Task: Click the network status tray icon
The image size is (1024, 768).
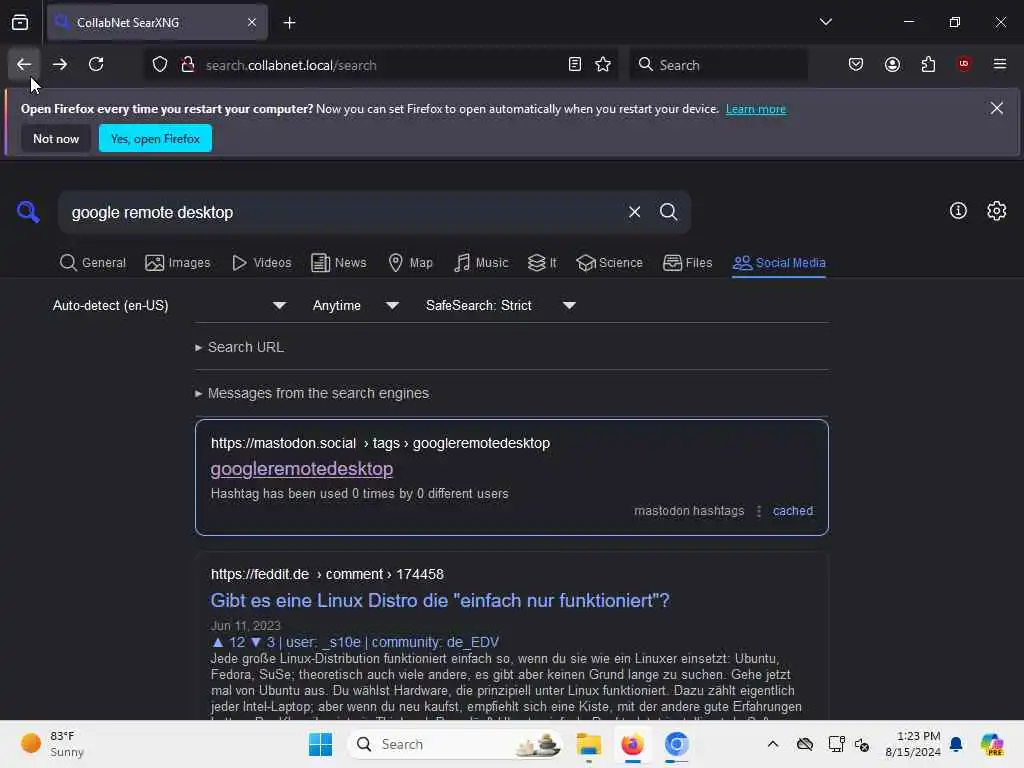Action: click(835, 744)
